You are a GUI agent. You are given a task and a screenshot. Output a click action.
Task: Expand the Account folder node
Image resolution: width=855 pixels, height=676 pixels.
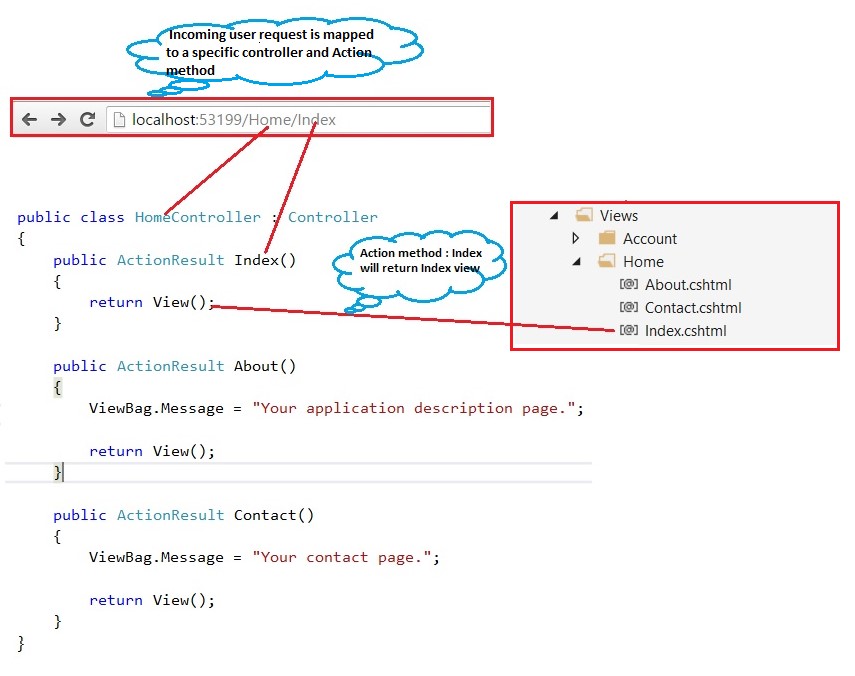coord(576,238)
